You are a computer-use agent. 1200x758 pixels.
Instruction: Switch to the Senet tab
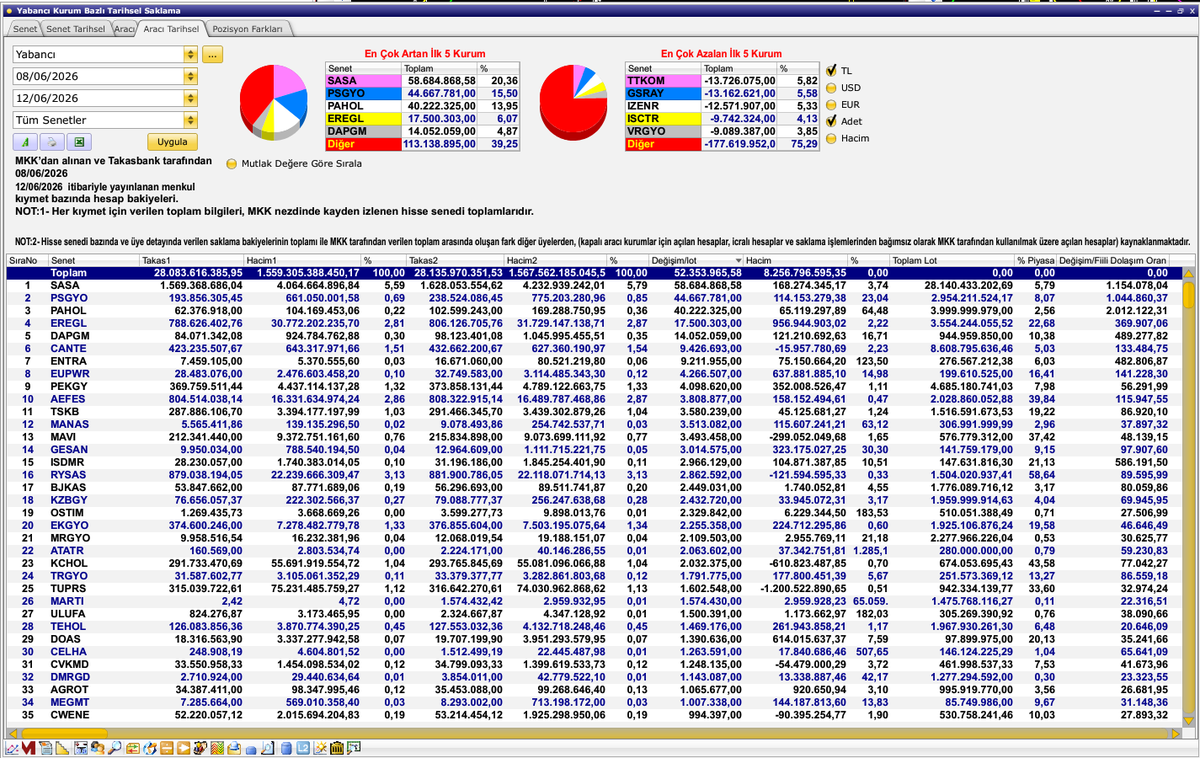coord(25,30)
